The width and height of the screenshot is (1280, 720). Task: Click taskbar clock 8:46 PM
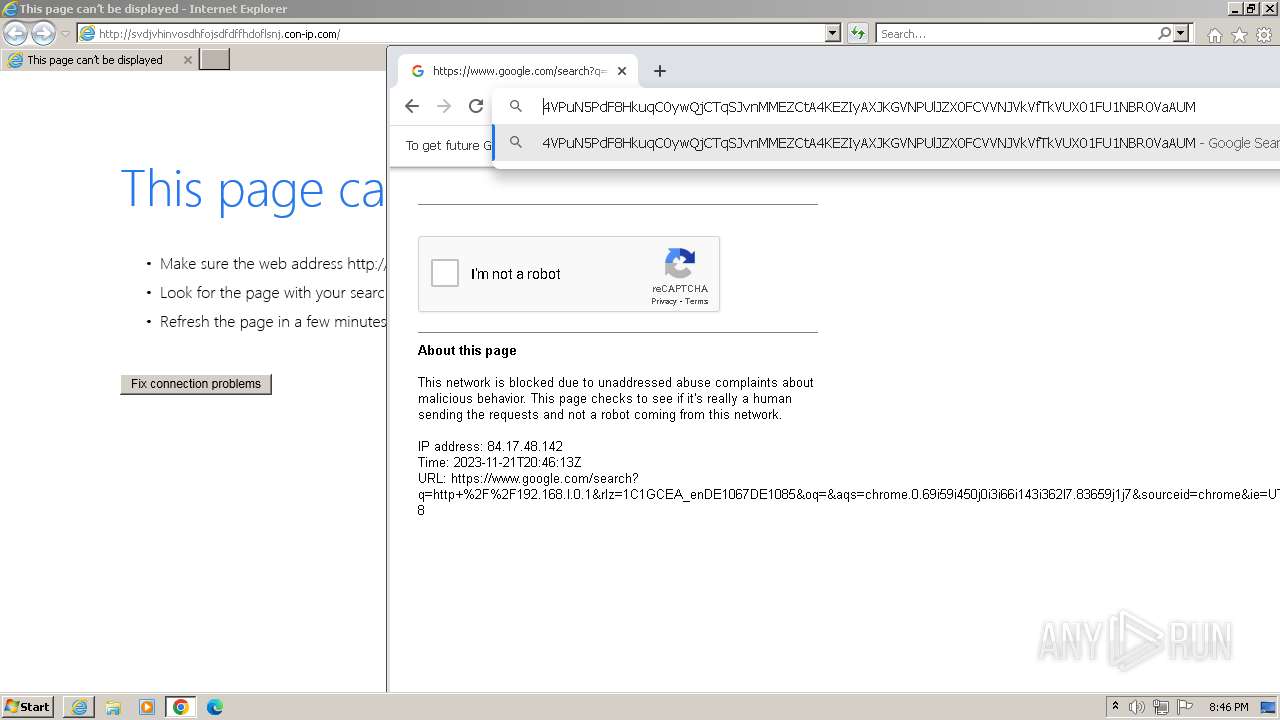1228,707
